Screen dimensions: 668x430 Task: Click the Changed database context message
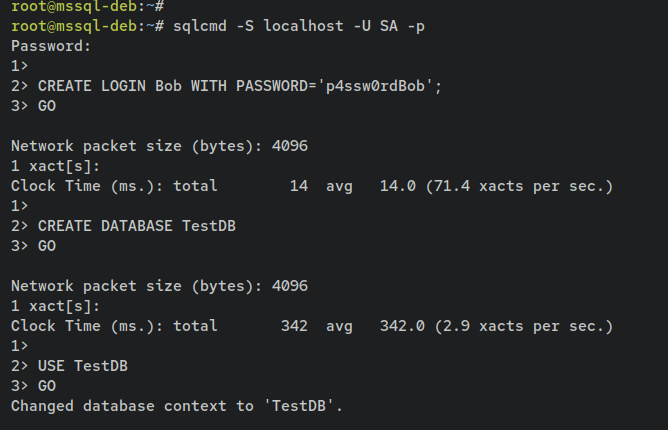pos(176,406)
